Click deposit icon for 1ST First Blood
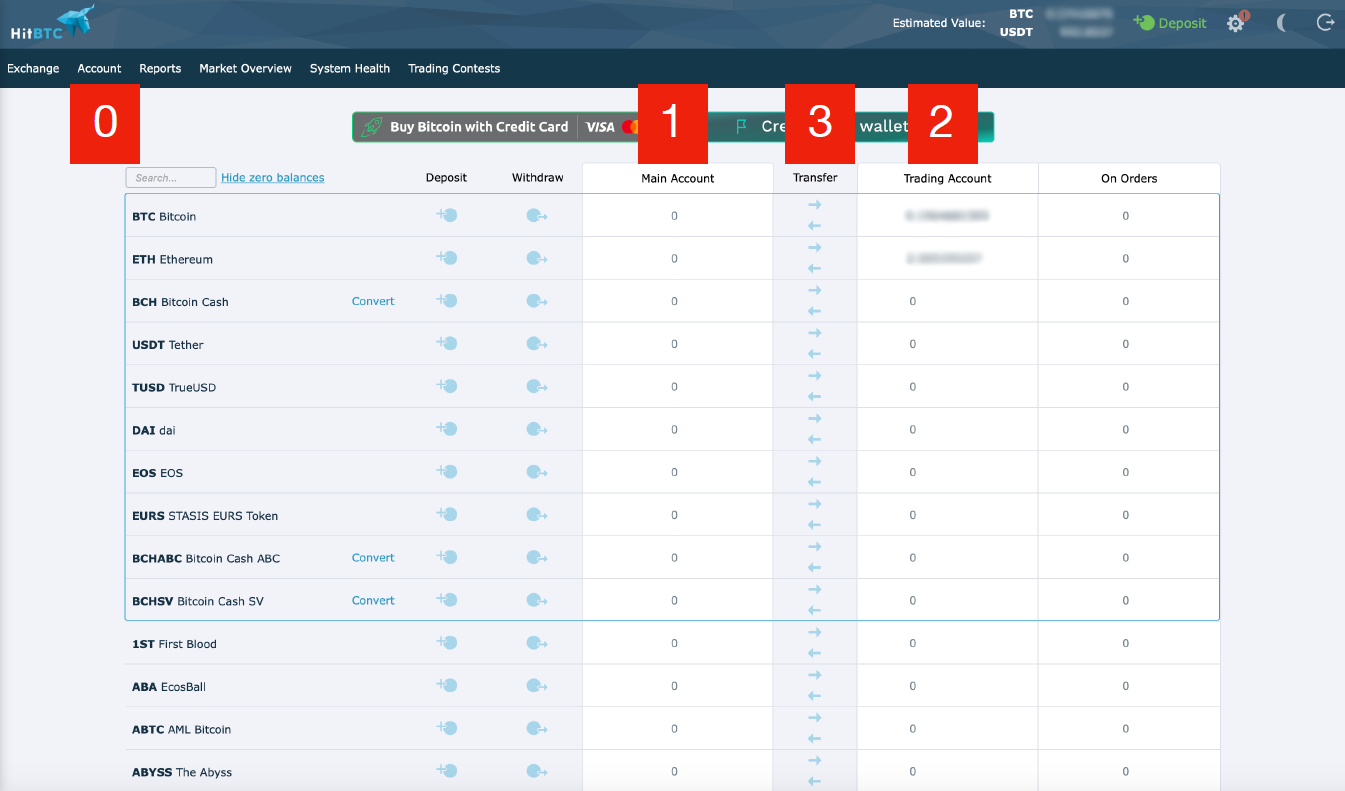The height and width of the screenshot is (791, 1345). pyautogui.click(x=447, y=643)
